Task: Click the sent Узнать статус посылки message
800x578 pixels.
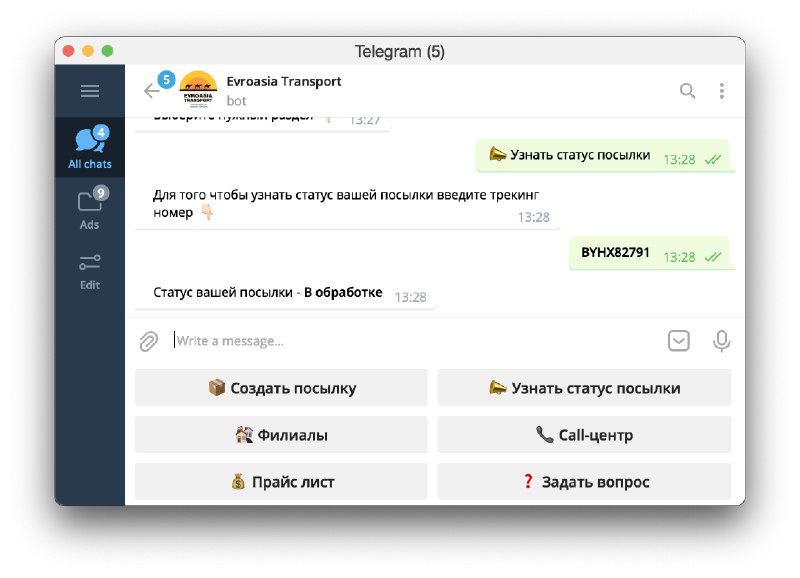Action: (605, 156)
